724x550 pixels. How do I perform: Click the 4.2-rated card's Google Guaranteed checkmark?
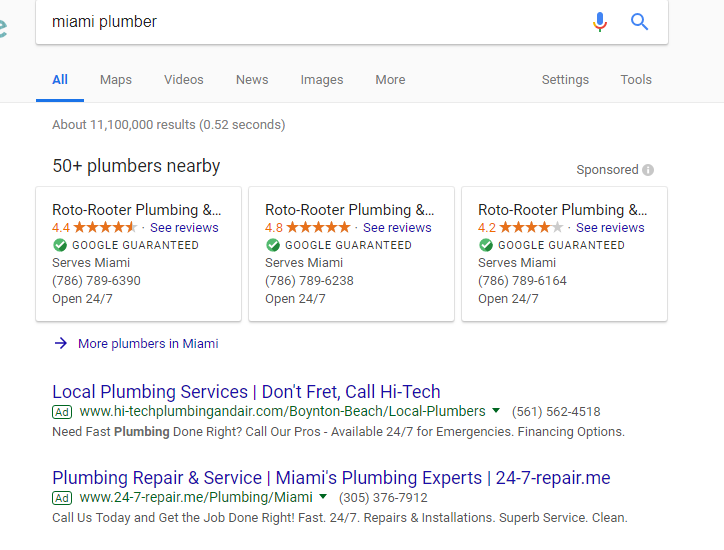(486, 245)
